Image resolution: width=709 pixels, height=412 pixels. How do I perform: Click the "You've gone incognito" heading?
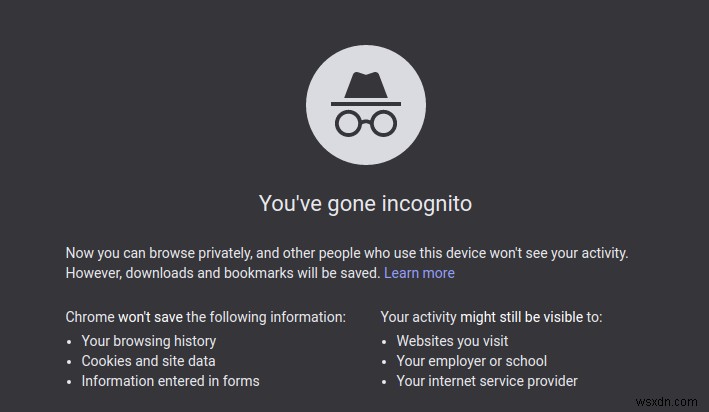tap(365, 203)
